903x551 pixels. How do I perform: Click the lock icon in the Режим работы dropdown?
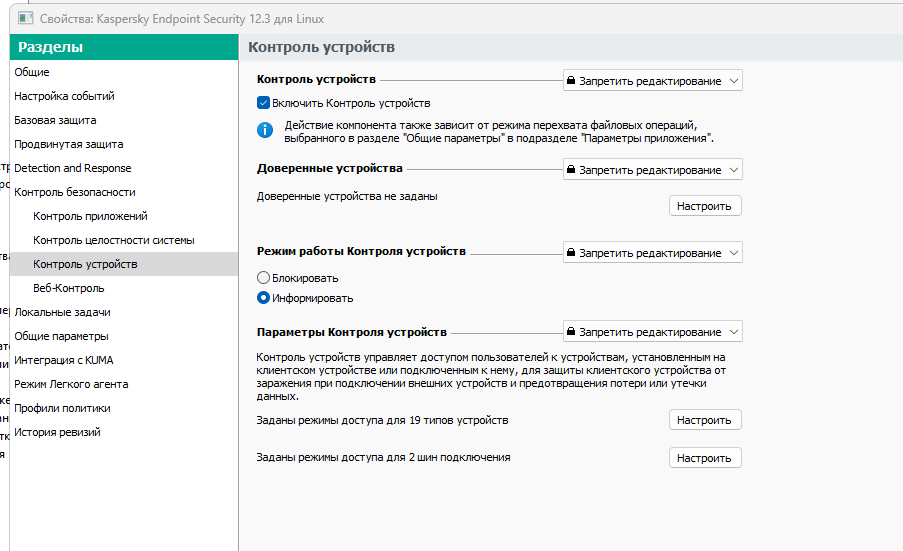[x=571, y=252]
